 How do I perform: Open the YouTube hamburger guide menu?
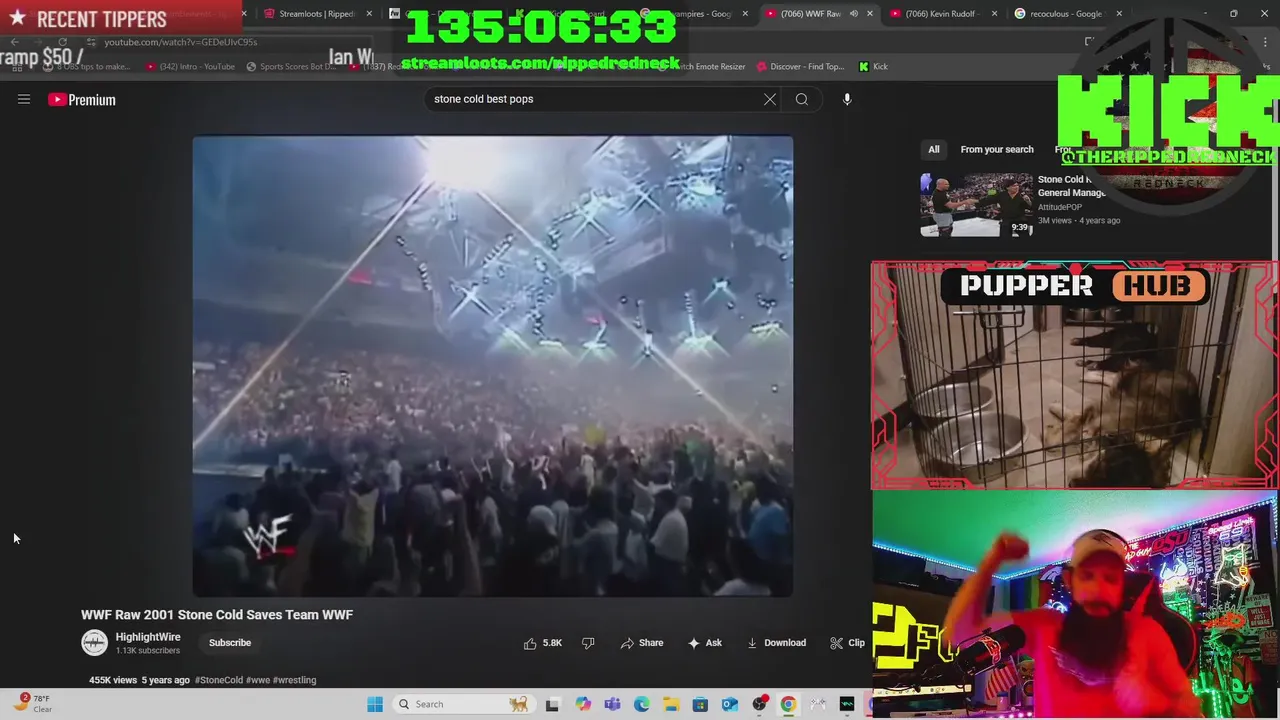pyautogui.click(x=24, y=99)
